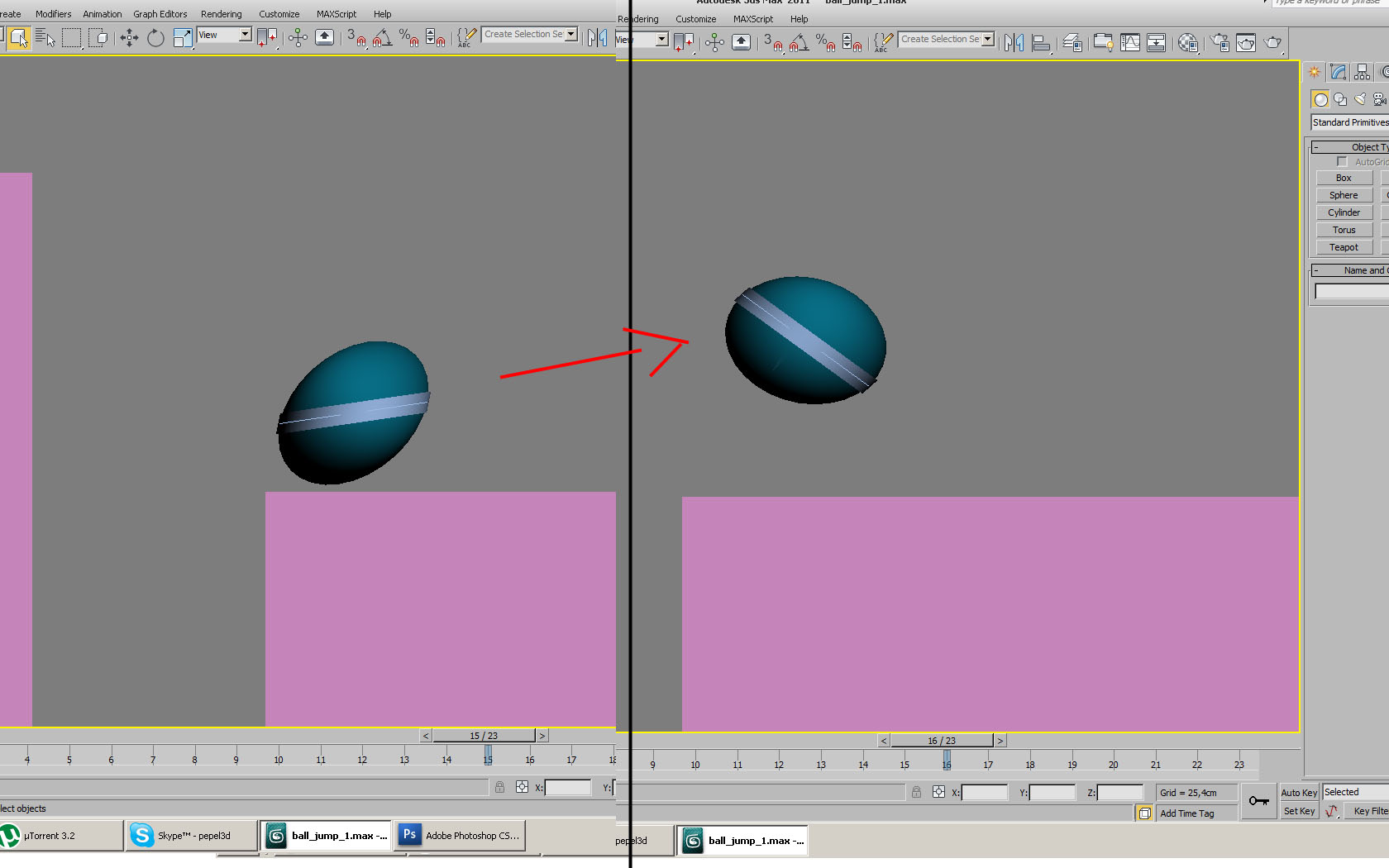Open the Curve Editor from toolbar
This screenshot has height=868, width=1389.
(x=1129, y=43)
